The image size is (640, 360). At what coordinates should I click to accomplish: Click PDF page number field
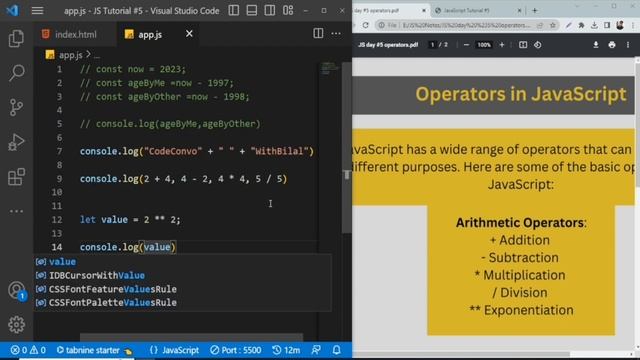pyautogui.click(x=432, y=45)
